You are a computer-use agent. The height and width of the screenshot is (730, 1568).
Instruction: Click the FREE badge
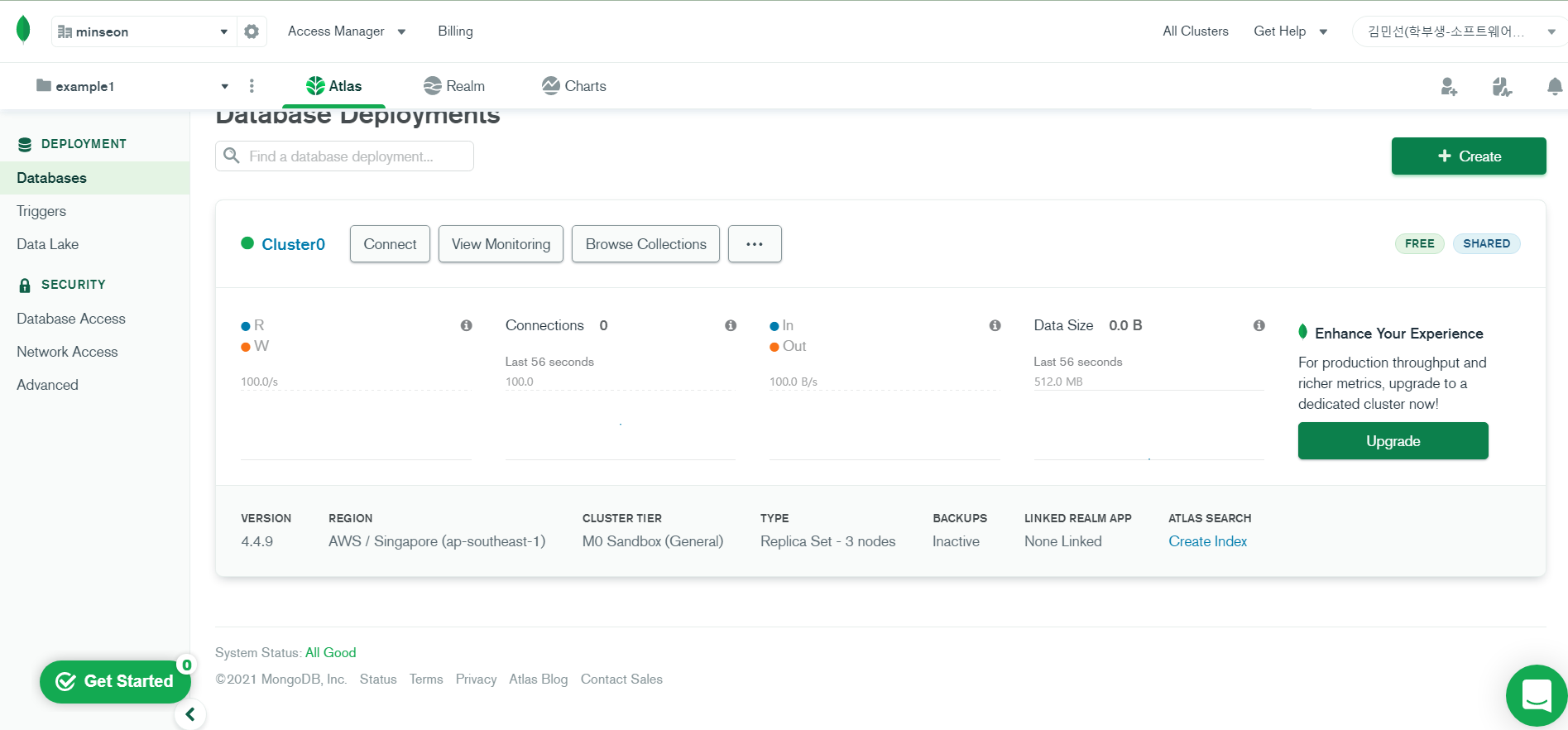1420,243
